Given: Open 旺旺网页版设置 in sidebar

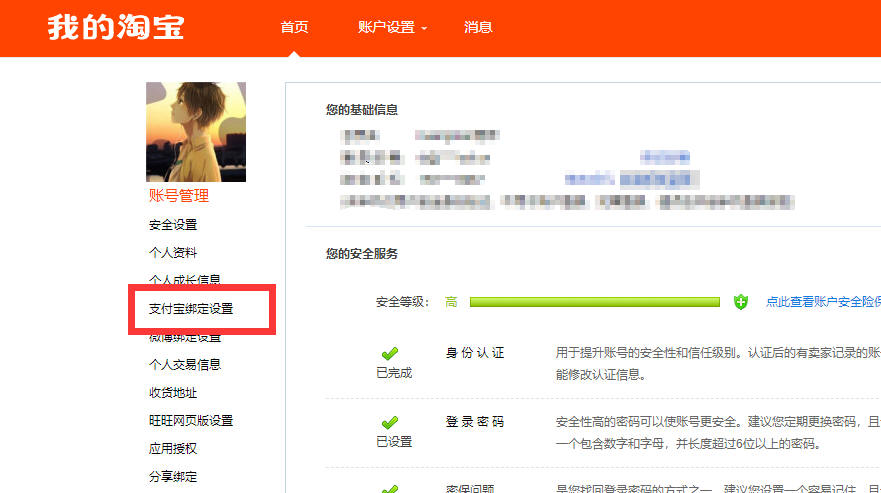Looking at the screenshot, I should [x=190, y=420].
